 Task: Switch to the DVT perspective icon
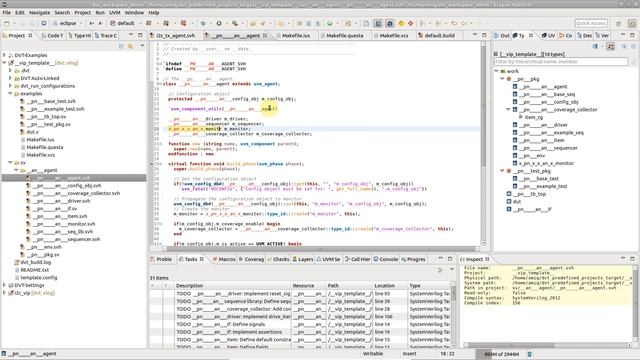click(632, 23)
